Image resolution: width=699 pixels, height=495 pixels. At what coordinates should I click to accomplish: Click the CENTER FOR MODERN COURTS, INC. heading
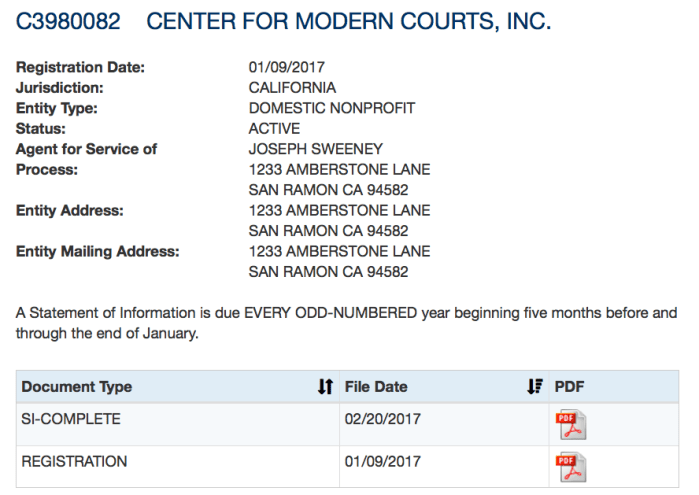click(x=348, y=22)
